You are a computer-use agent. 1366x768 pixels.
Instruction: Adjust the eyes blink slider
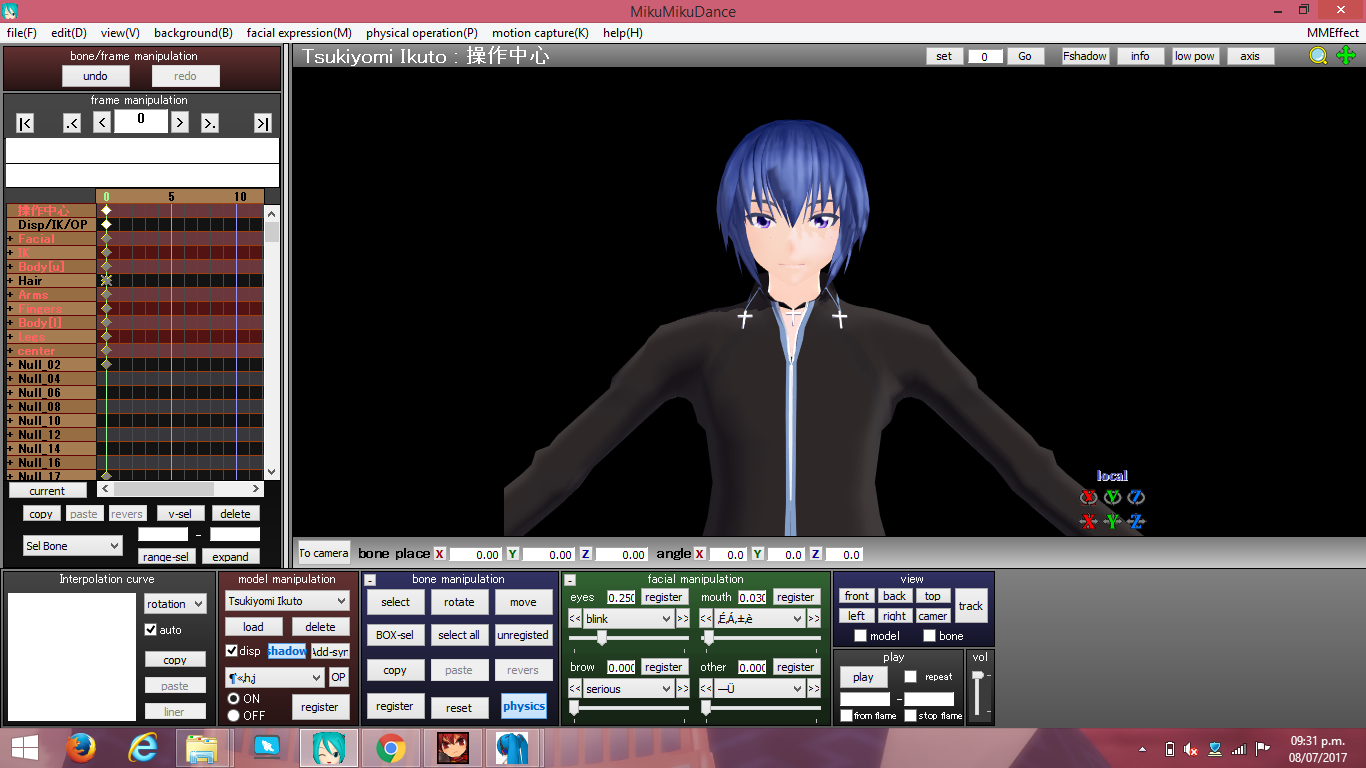tap(602, 638)
